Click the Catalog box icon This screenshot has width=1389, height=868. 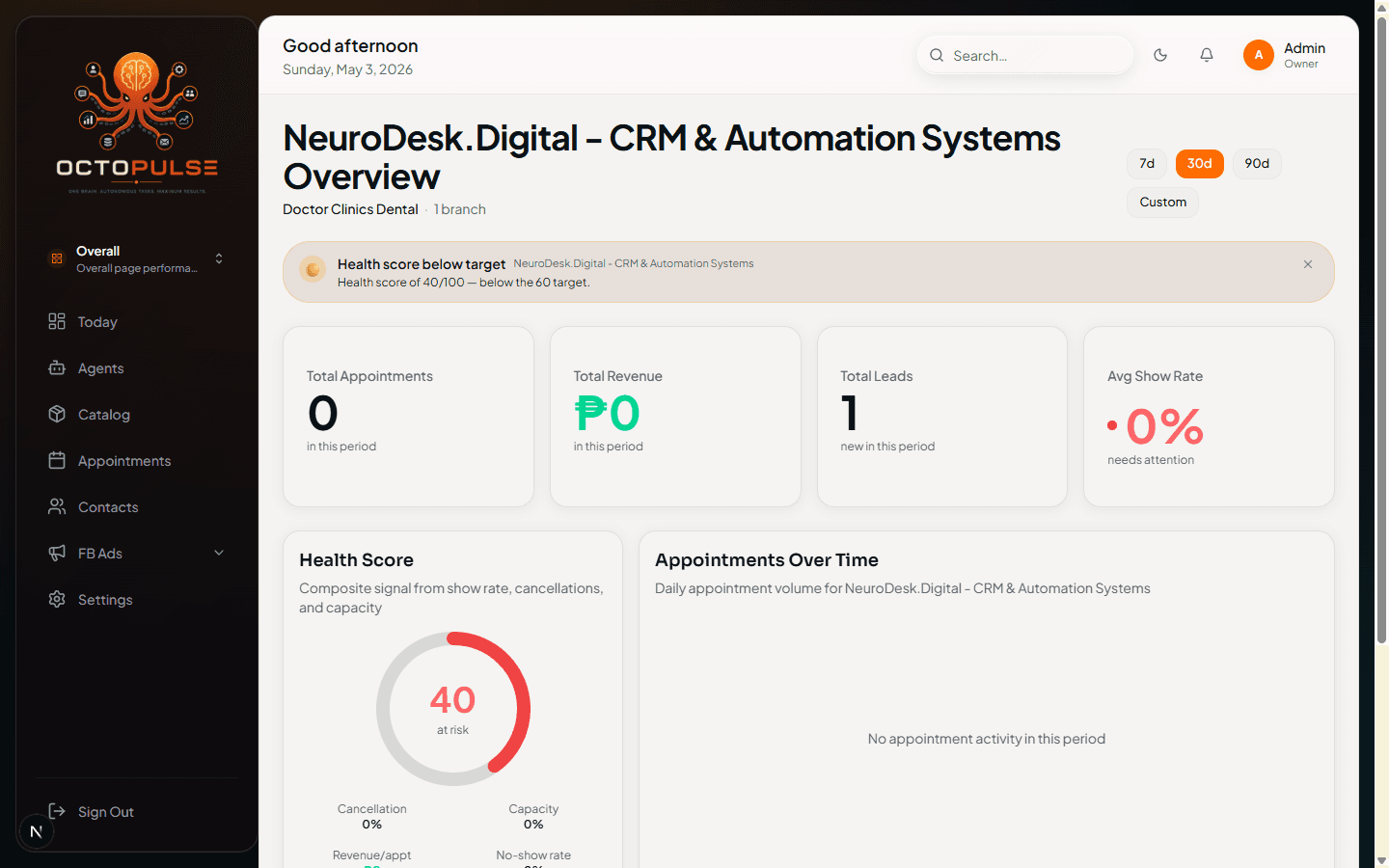tap(57, 414)
